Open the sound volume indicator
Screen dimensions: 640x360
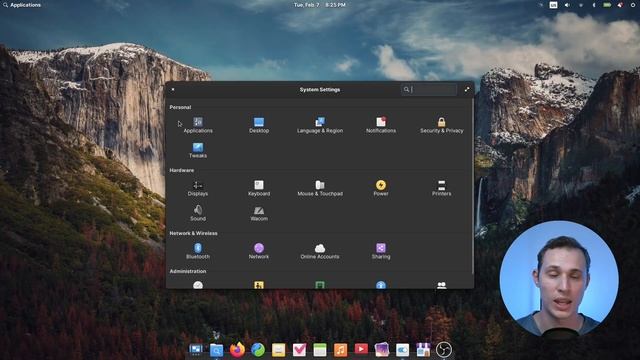pyautogui.click(x=567, y=5)
